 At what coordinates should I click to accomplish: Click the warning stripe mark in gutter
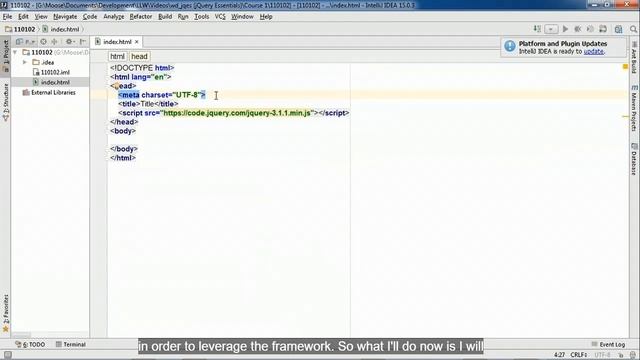tap(625, 116)
